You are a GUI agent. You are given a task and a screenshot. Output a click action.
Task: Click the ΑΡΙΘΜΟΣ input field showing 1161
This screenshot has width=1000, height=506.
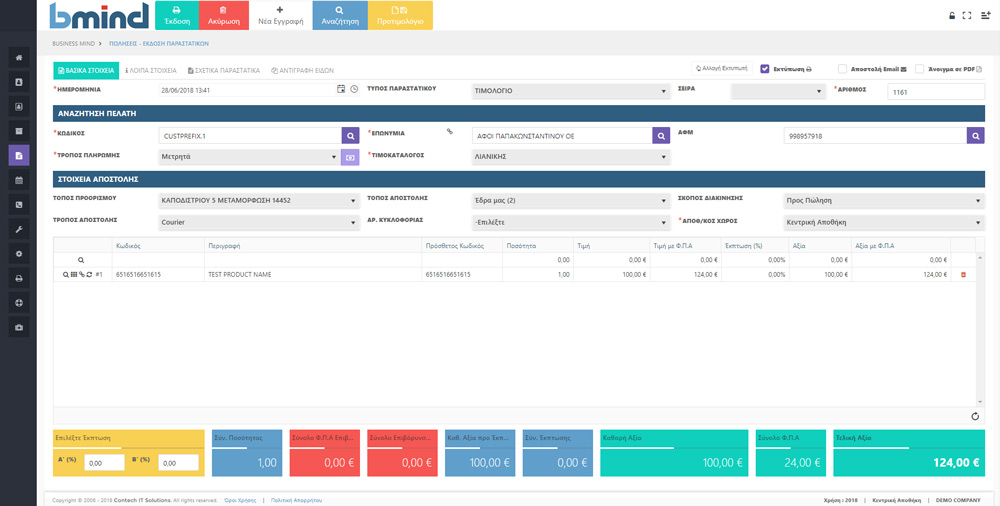[935, 91]
